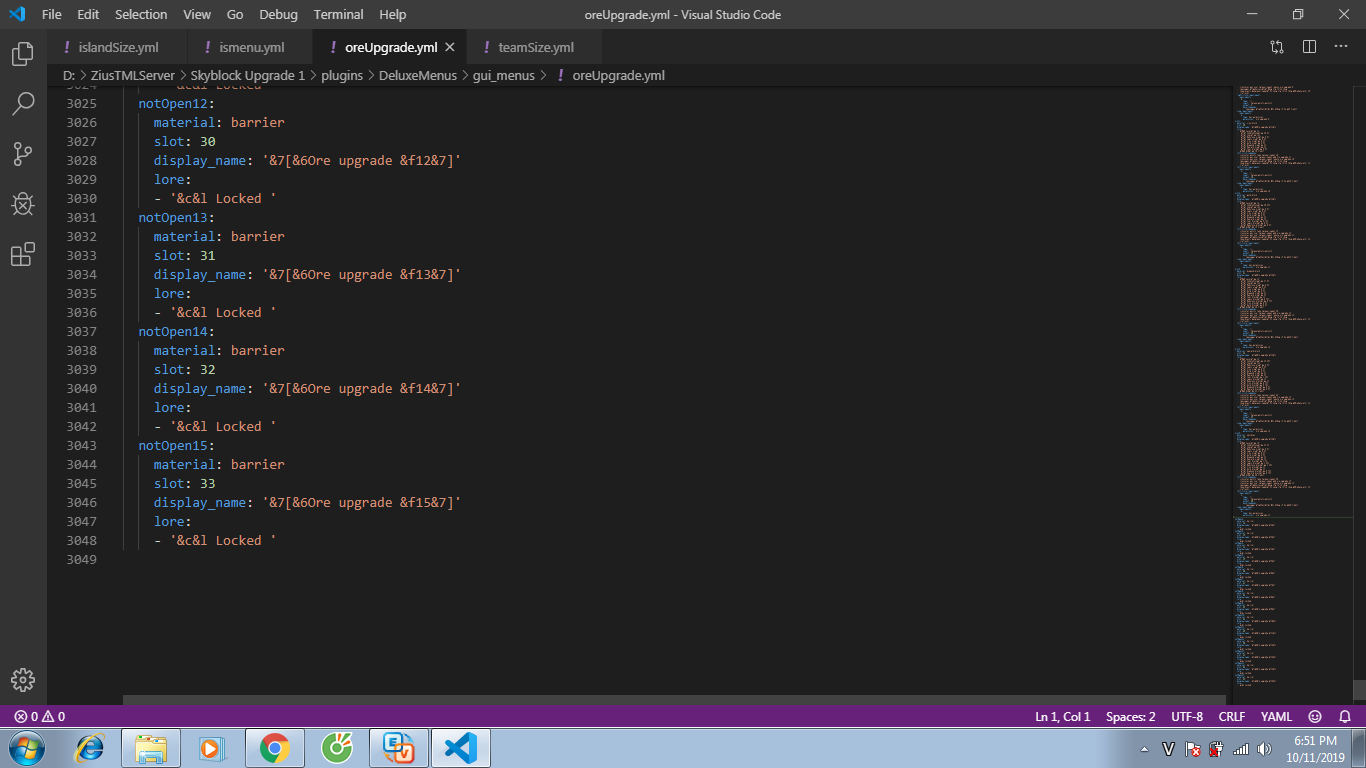Open the Extensions view
1366x768 pixels.
pyautogui.click(x=22, y=255)
